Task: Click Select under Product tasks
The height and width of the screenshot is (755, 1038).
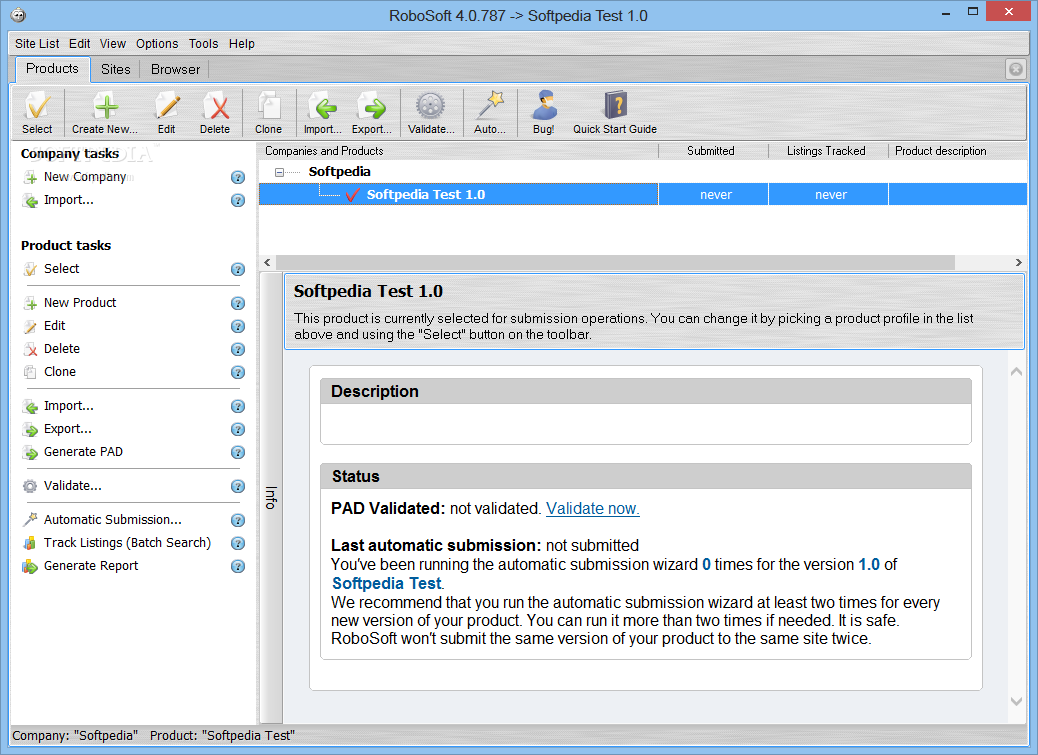Action: click(x=62, y=269)
